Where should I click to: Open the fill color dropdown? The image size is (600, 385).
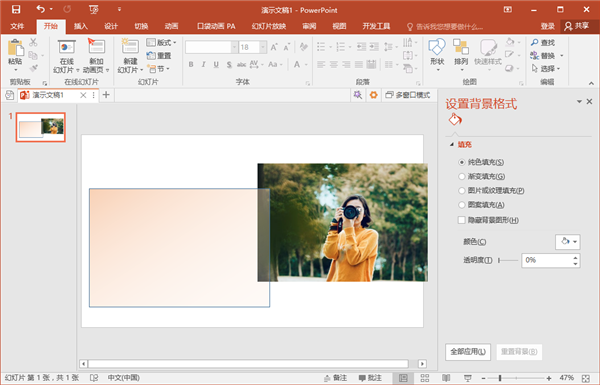click(x=568, y=242)
